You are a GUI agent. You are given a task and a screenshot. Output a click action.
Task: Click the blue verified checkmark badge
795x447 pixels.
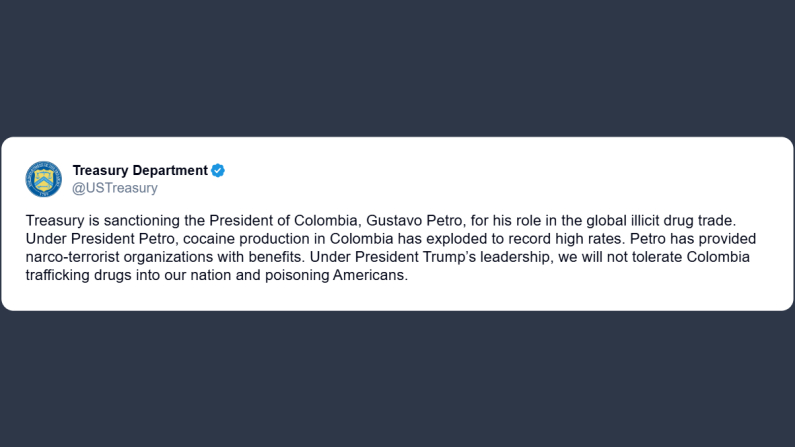(218, 170)
